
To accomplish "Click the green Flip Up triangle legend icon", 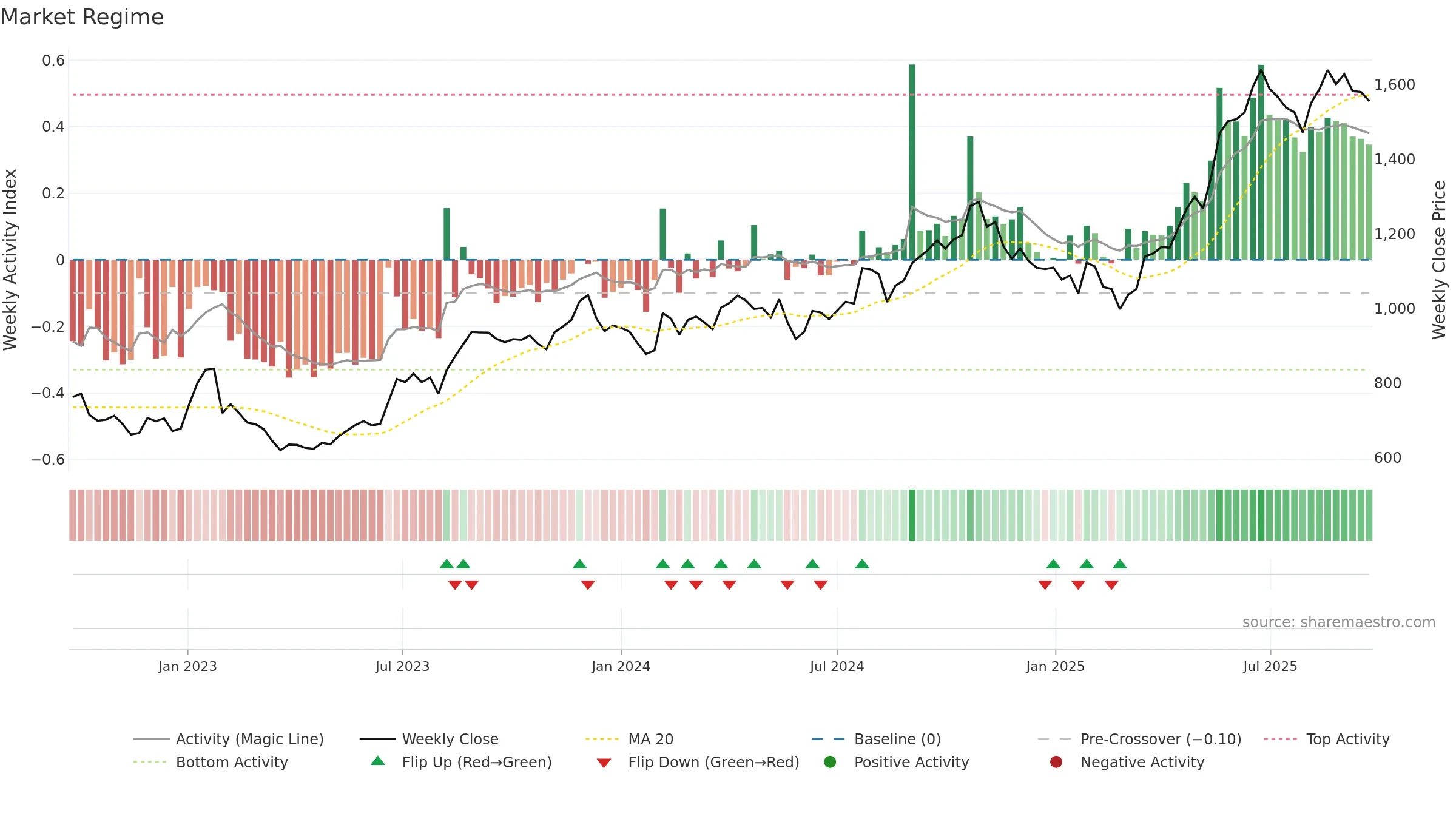I will [378, 761].
